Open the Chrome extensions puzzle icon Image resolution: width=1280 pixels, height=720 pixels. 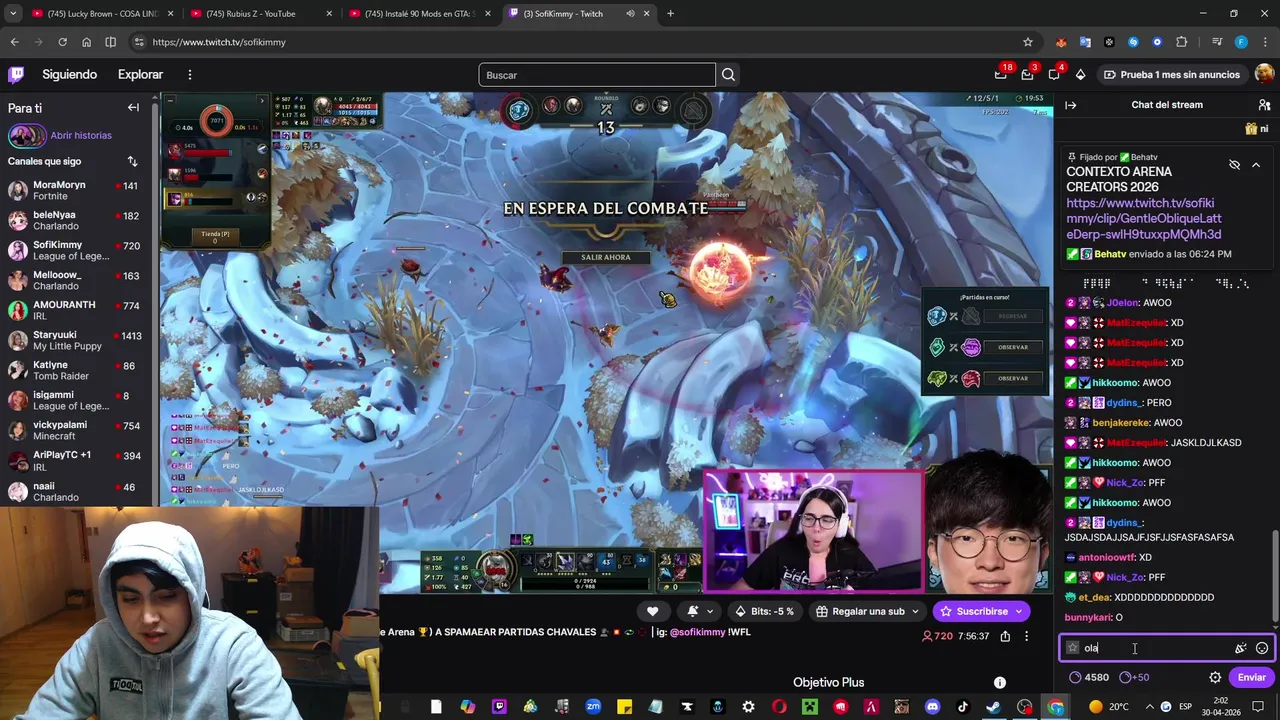pyautogui.click(x=1181, y=42)
